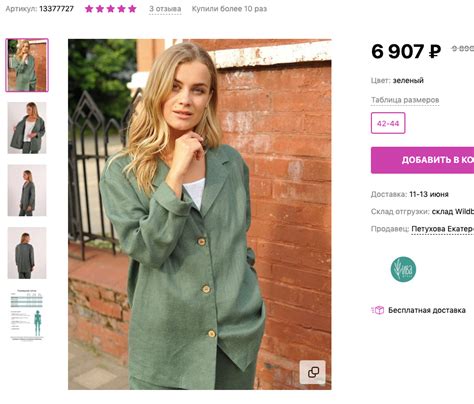
Task: Select the back-view jacket thumbnail
Action: (27, 253)
